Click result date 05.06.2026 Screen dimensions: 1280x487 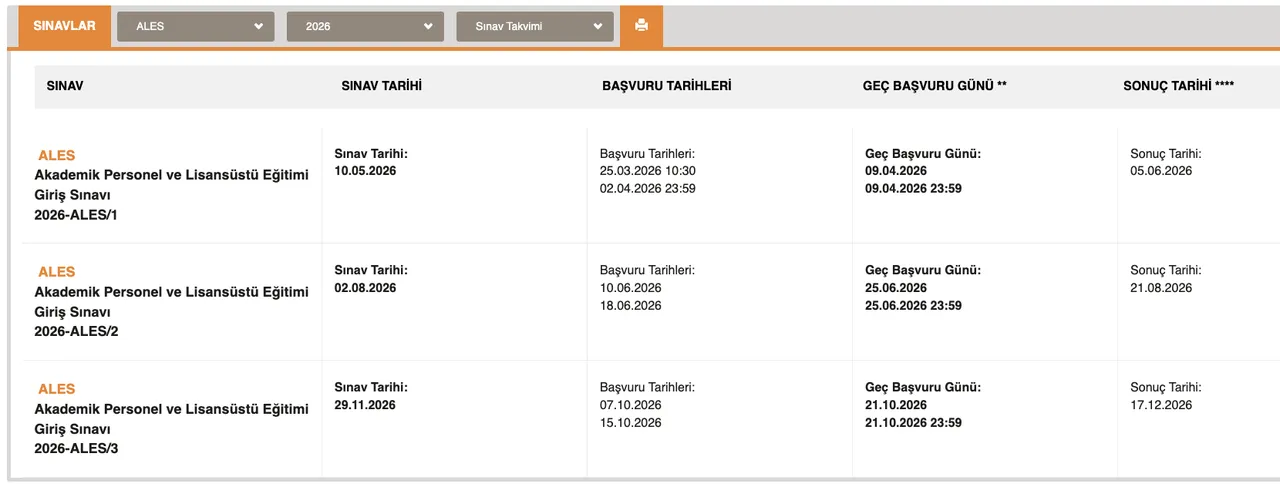tap(1162, 171)
